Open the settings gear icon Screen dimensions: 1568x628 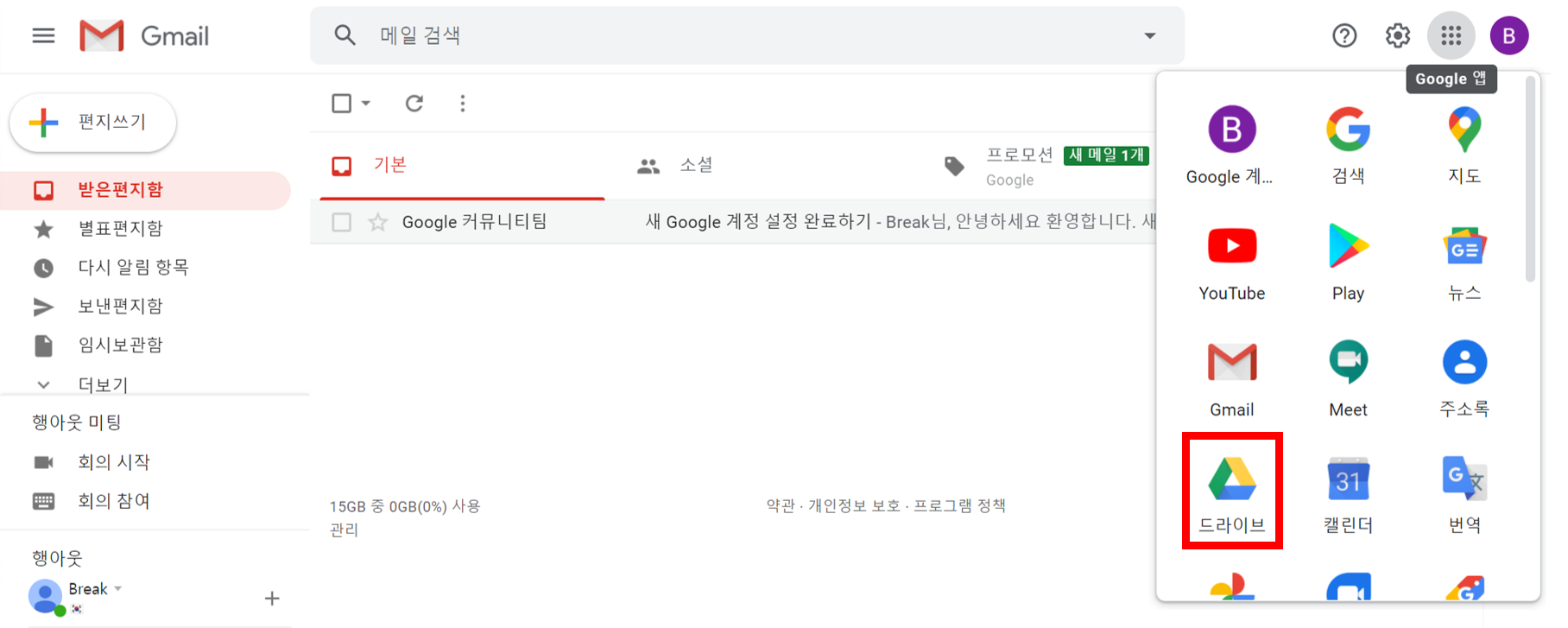tap(1398, 35)
